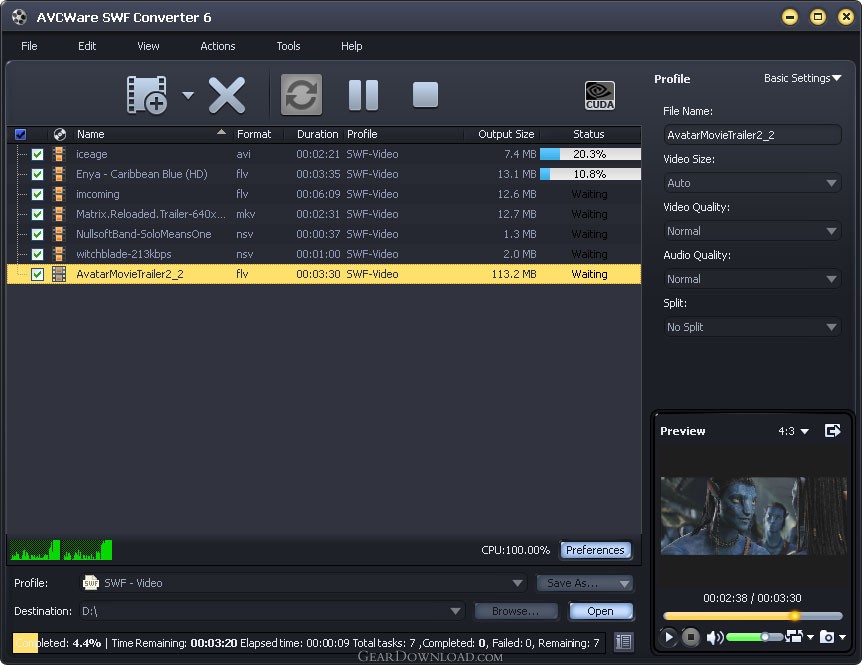Uncheck the Enya - Caribbean Blue (HD) checkbox
Image resolution: width=862 pixels, height=665 pixels.
point(37,174)
